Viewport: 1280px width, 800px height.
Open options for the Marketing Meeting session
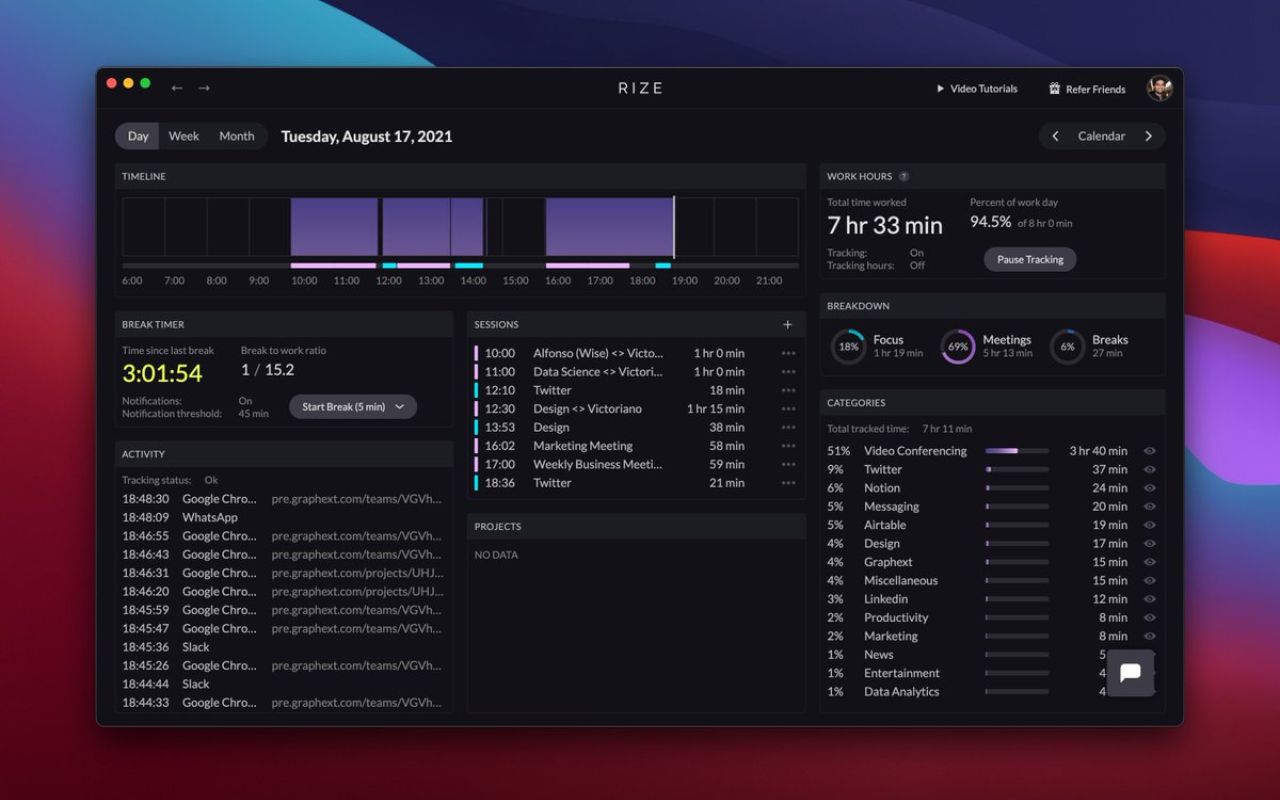click(789, 446)
